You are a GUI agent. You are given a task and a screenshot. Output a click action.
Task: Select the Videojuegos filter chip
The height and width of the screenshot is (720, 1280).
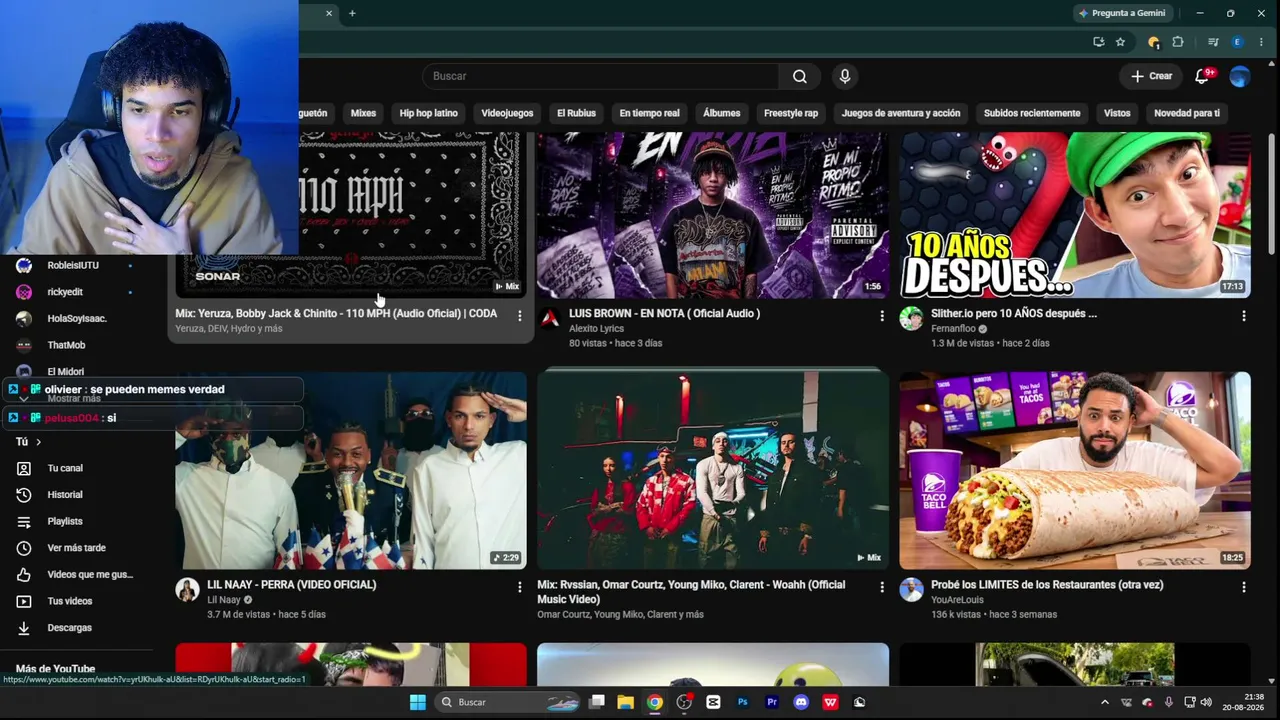coord(507,113)
